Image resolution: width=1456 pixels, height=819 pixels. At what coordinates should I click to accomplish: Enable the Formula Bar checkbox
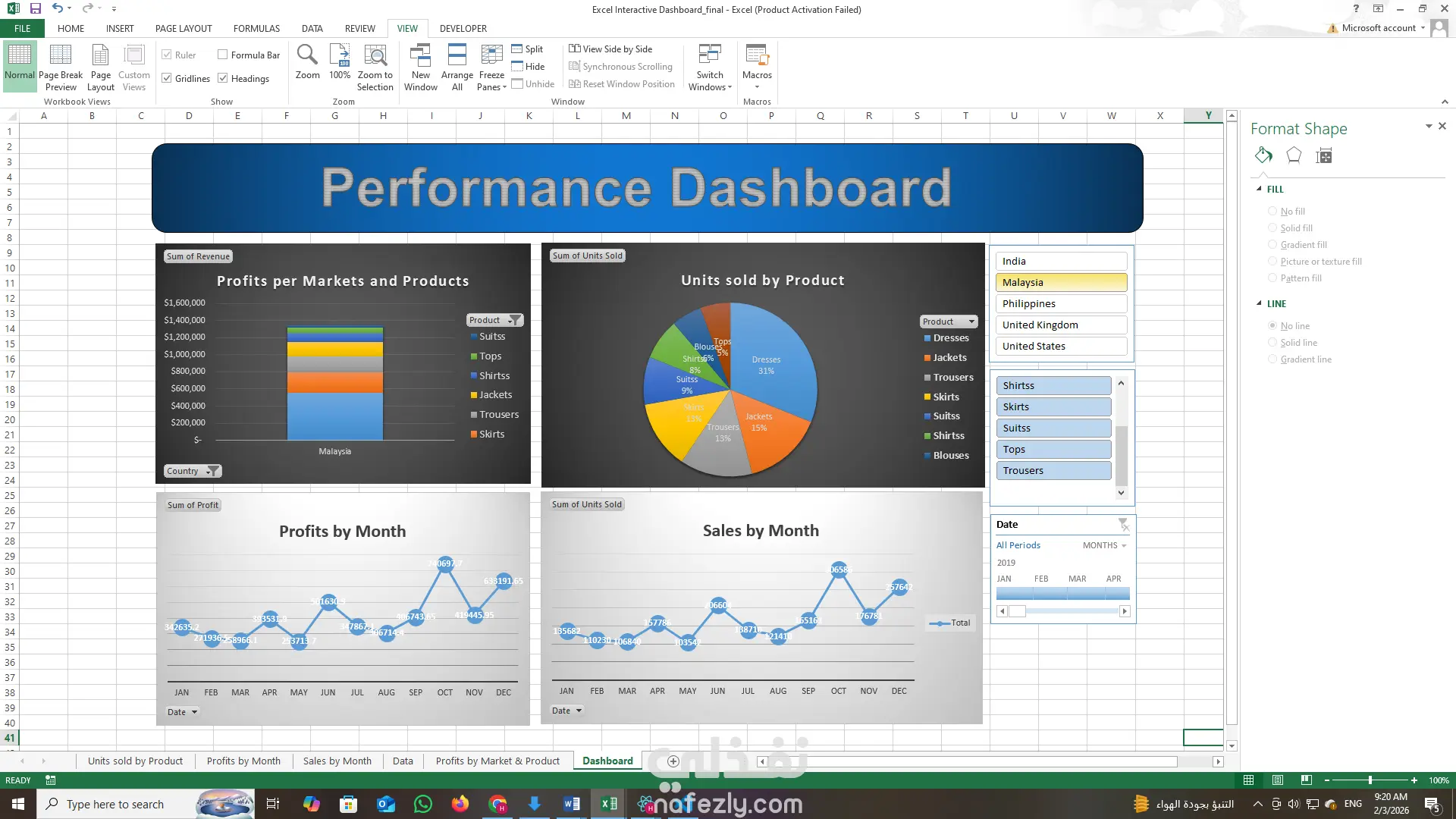pyautogui.click(x=223, y=55)
